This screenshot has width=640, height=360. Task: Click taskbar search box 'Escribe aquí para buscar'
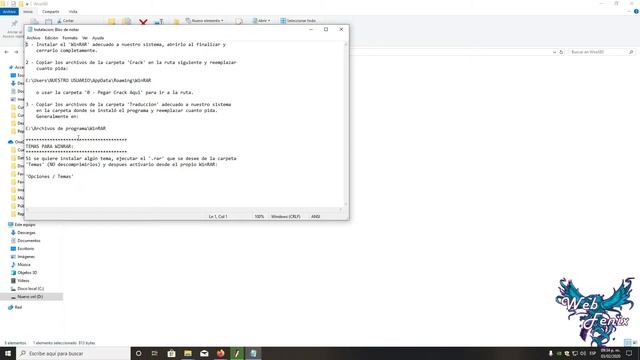[73, 353]
